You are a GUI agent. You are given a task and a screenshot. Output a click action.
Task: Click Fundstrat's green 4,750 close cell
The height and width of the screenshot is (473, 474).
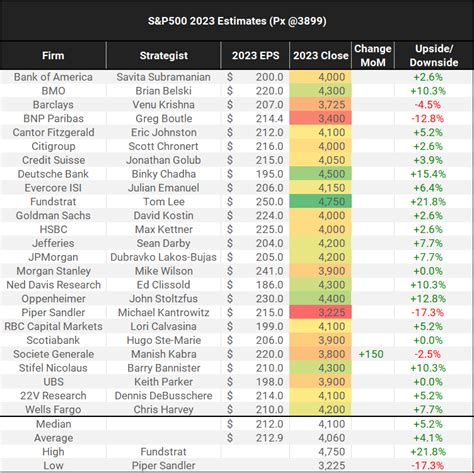point(320,202)
